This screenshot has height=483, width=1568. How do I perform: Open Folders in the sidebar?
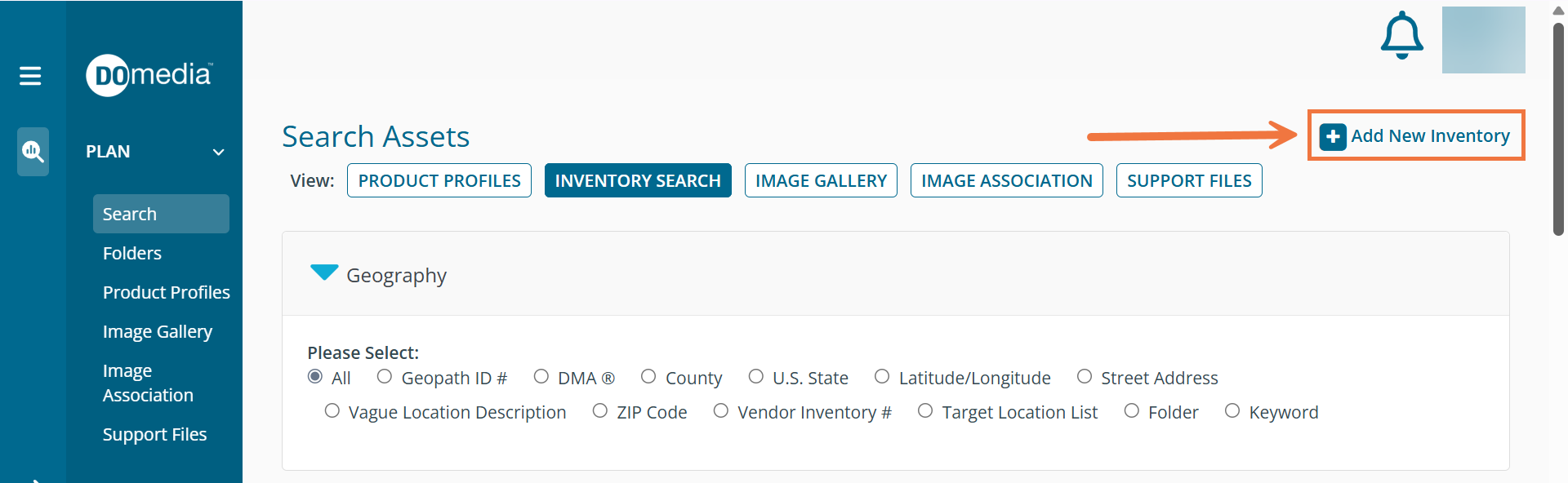pyautogui.click(x=132, y=253)
